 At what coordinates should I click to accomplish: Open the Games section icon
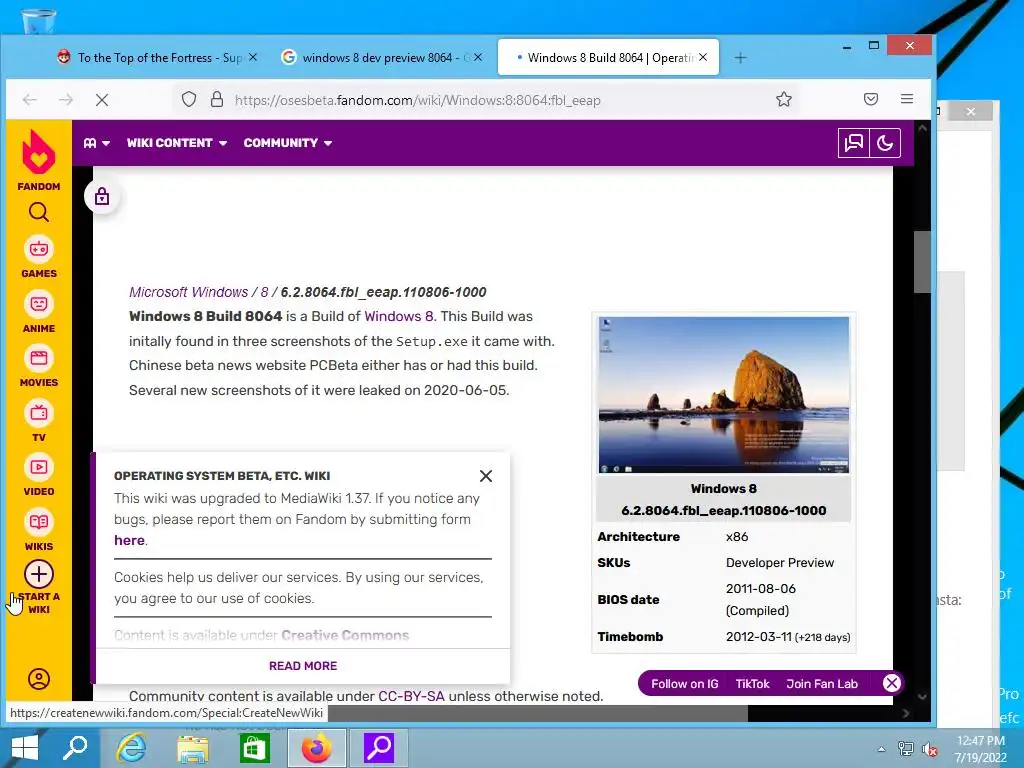click(x=39, y=249)
